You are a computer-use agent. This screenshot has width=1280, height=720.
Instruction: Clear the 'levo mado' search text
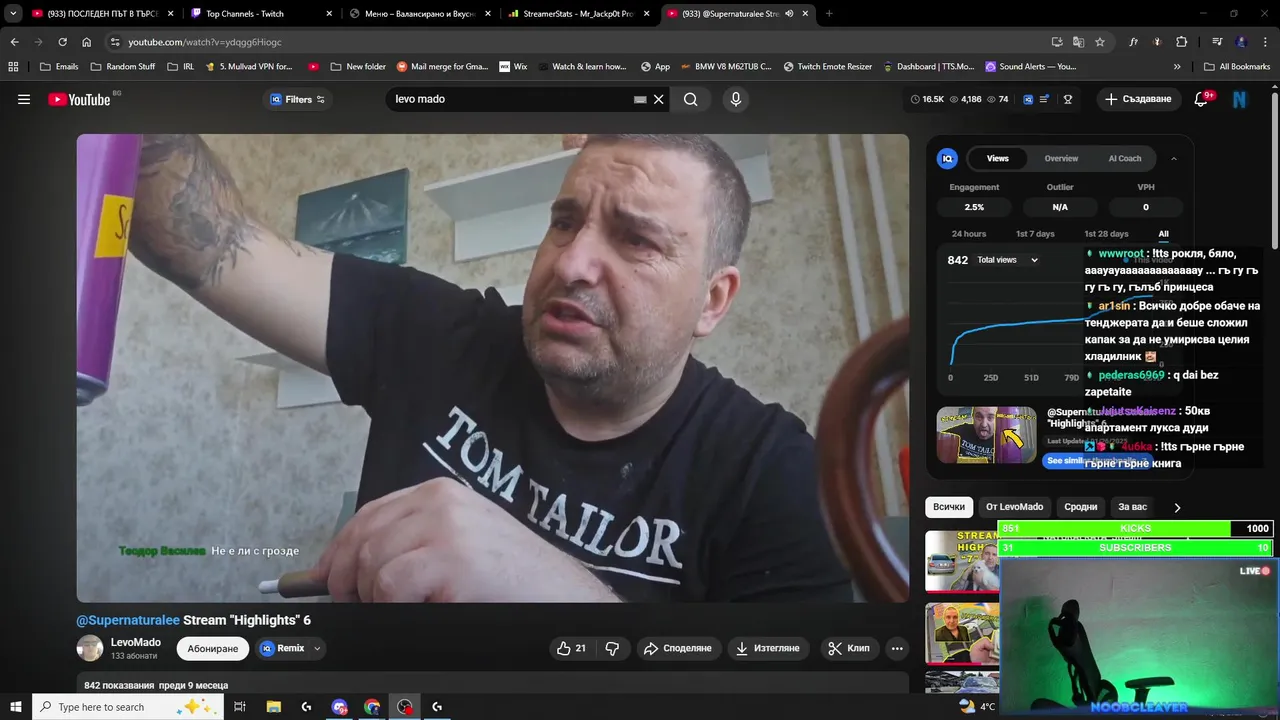point(659,99)
